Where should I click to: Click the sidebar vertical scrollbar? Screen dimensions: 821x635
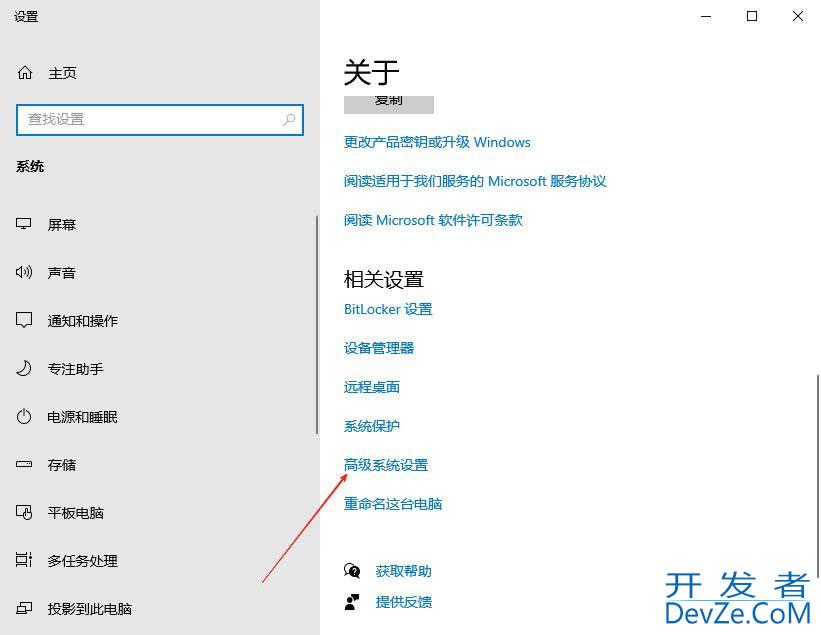(317, 325)
